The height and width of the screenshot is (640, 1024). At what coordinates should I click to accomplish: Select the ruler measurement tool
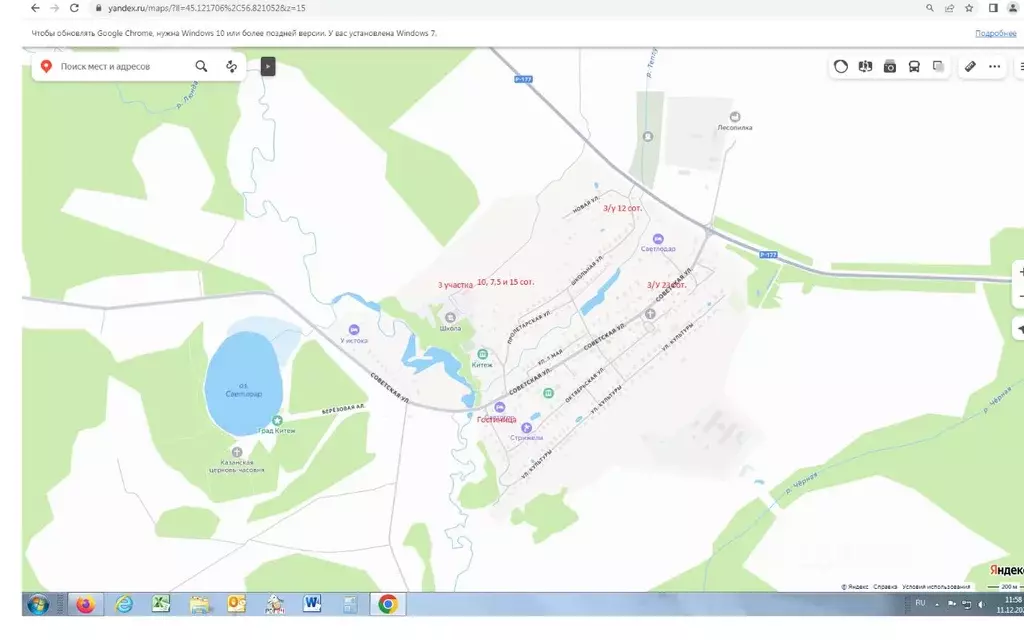[x=970, y=66]
